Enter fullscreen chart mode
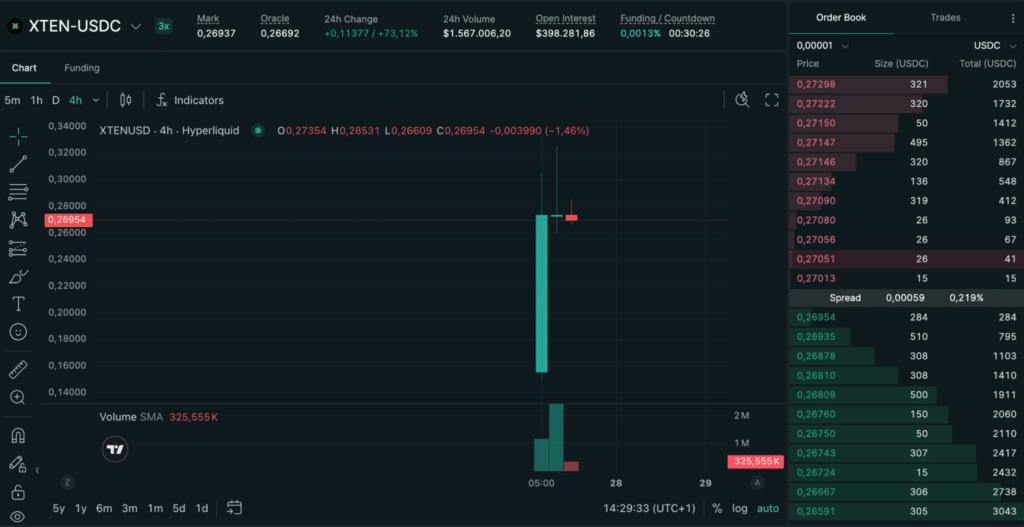1024x527 pixels. [772, 100]
